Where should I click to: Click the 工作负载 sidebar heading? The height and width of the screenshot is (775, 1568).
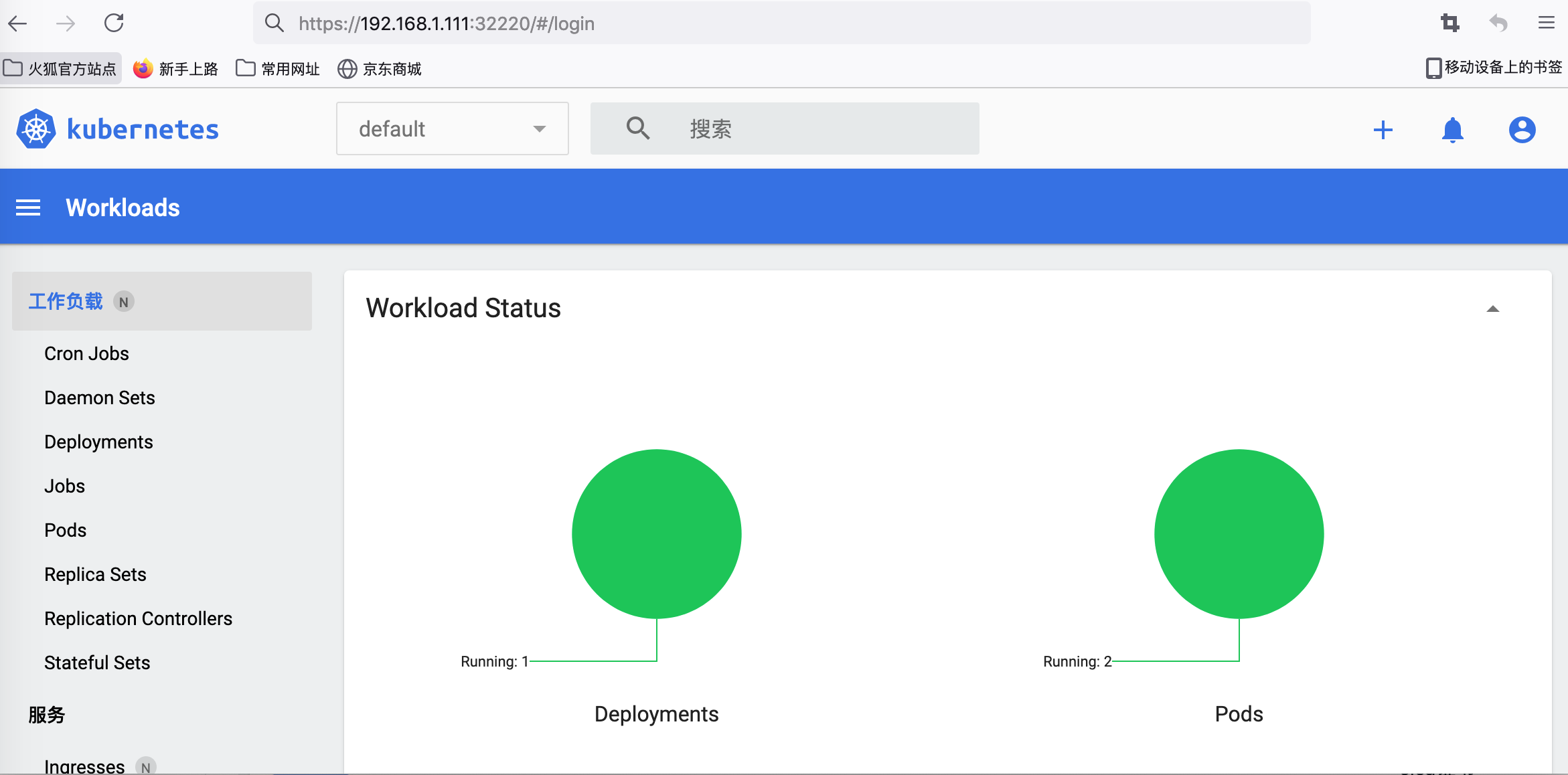pyautogui.click(x=66, y=301)
